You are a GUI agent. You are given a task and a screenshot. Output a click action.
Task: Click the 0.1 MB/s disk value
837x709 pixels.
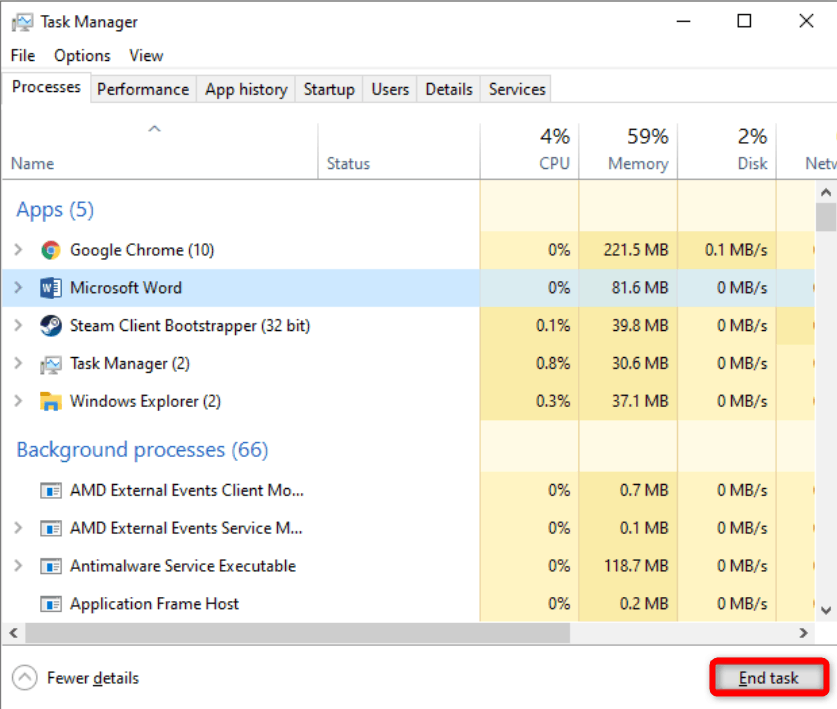tap(736, 250)
